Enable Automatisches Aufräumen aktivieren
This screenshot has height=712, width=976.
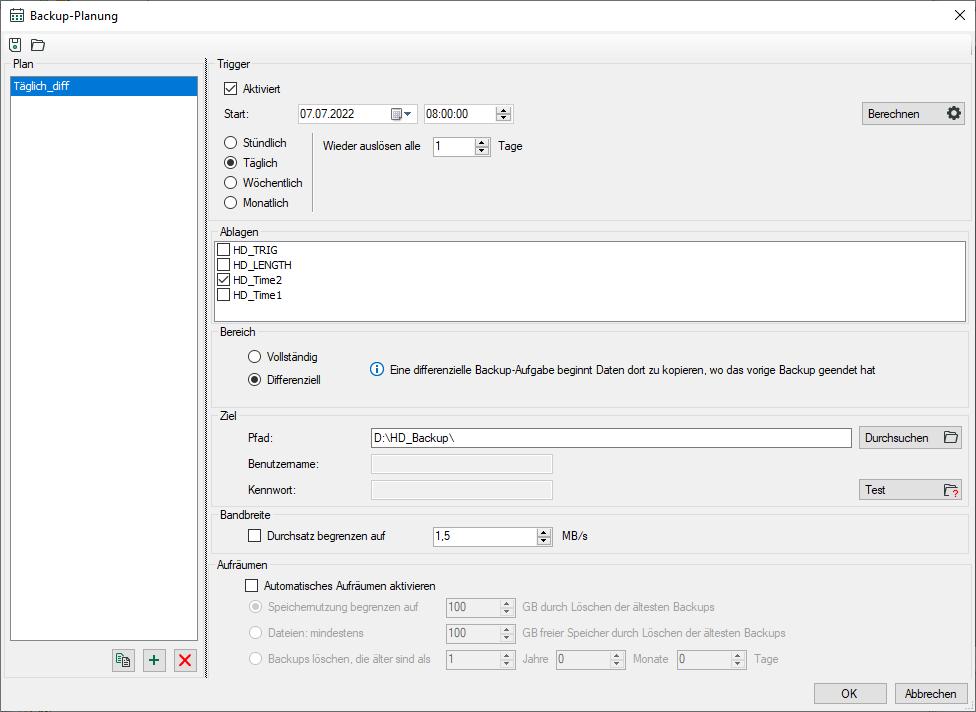(251, 586)
